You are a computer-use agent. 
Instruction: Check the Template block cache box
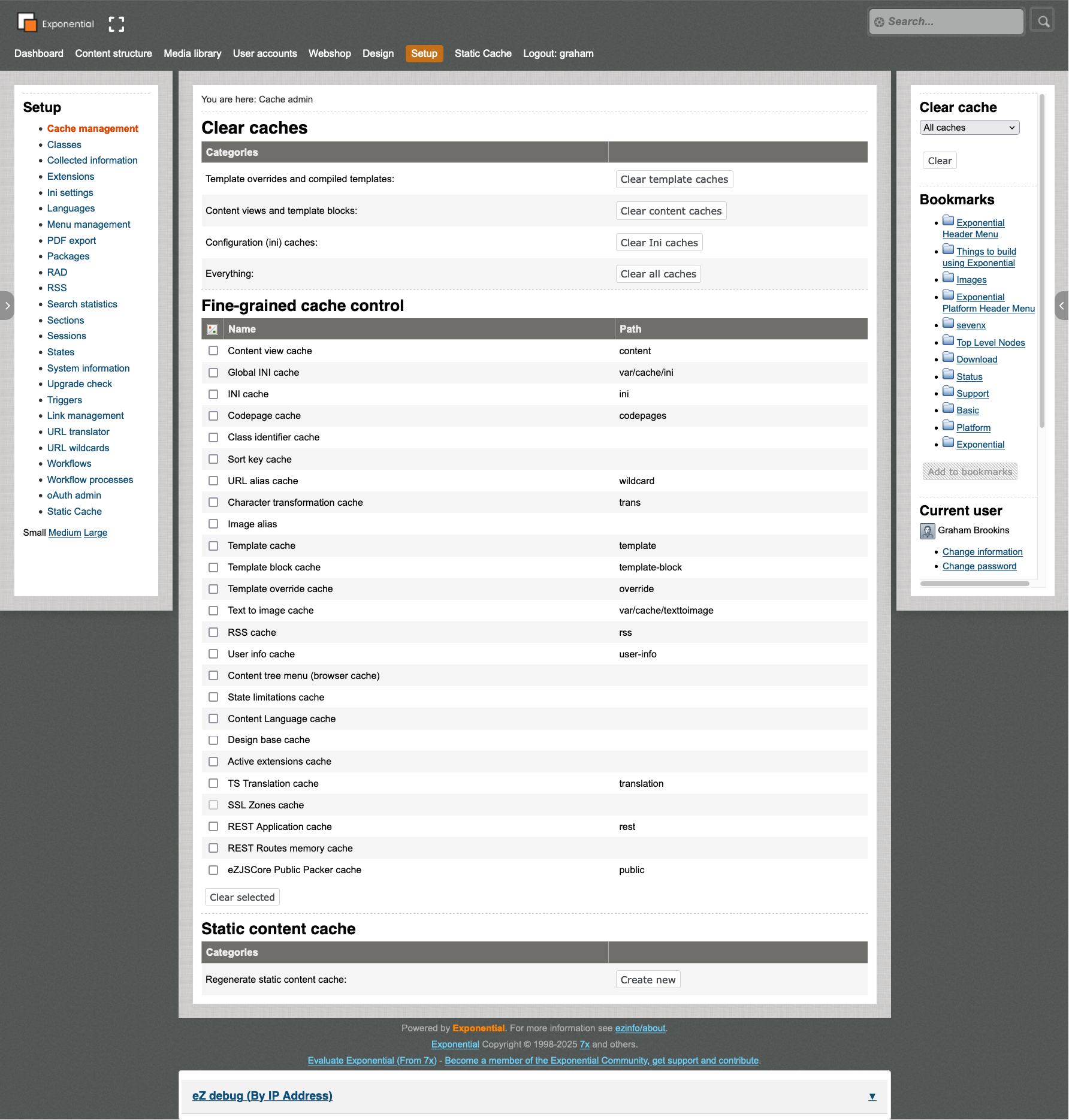pyautogui.click(x=213, y=567)
